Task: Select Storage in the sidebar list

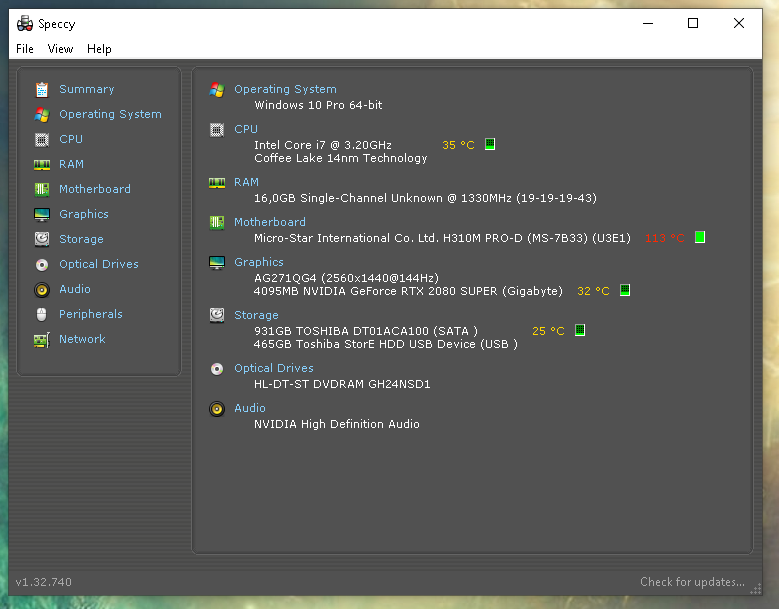Action: coord(81,239)
